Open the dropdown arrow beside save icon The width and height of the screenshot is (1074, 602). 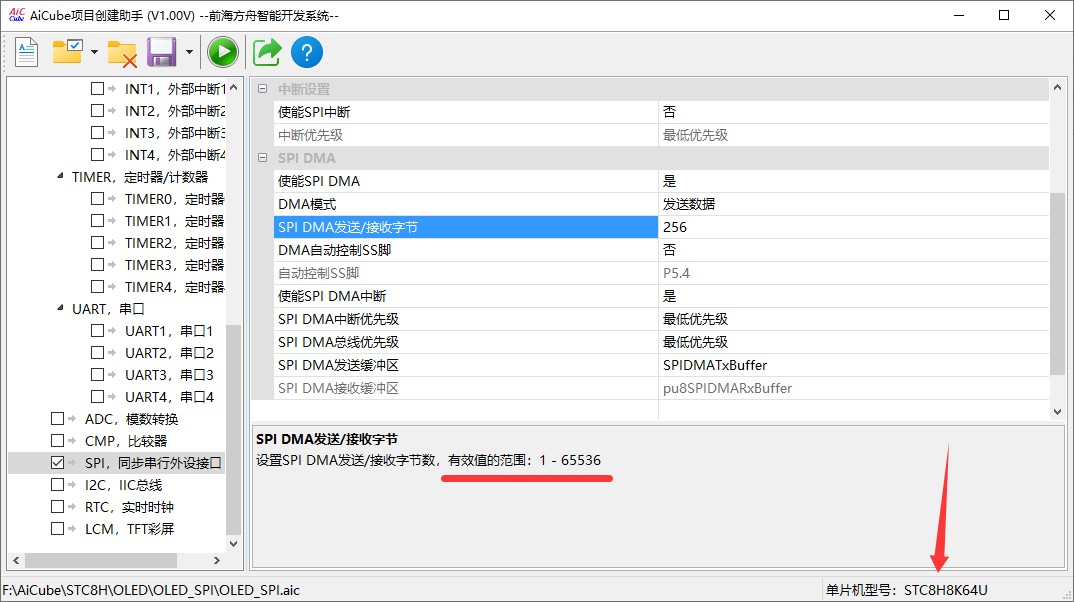[189, 52]
